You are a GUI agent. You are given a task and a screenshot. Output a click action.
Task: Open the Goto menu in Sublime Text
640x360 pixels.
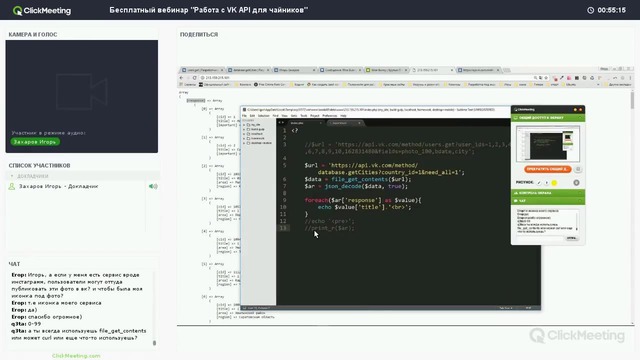coord(294,116)
